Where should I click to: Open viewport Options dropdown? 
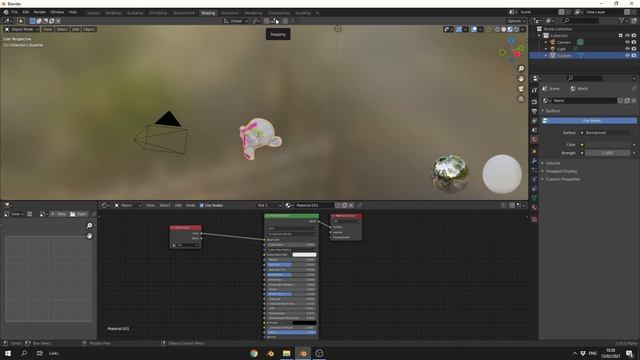click(x=516, y=21)
